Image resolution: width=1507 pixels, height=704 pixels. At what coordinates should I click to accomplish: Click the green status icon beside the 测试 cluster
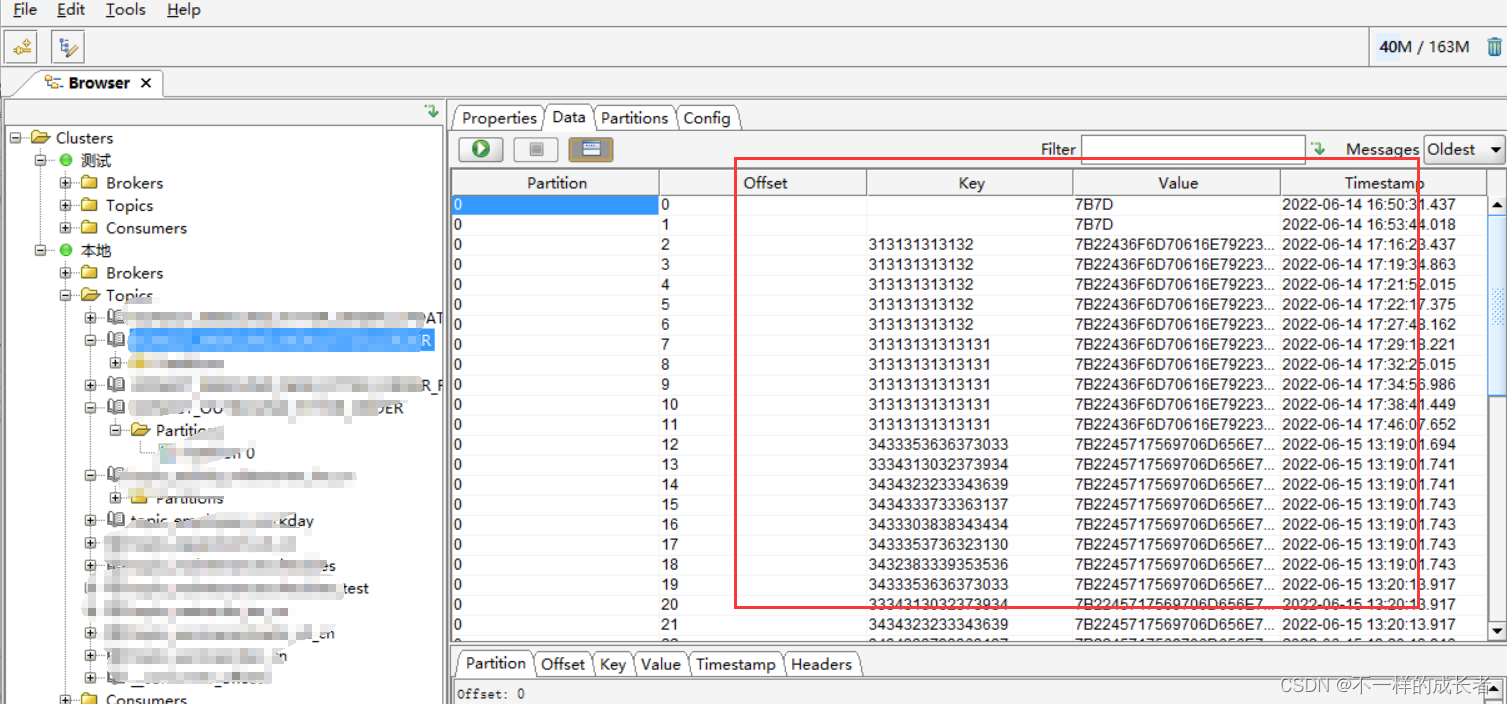click(x=64, y=159)
